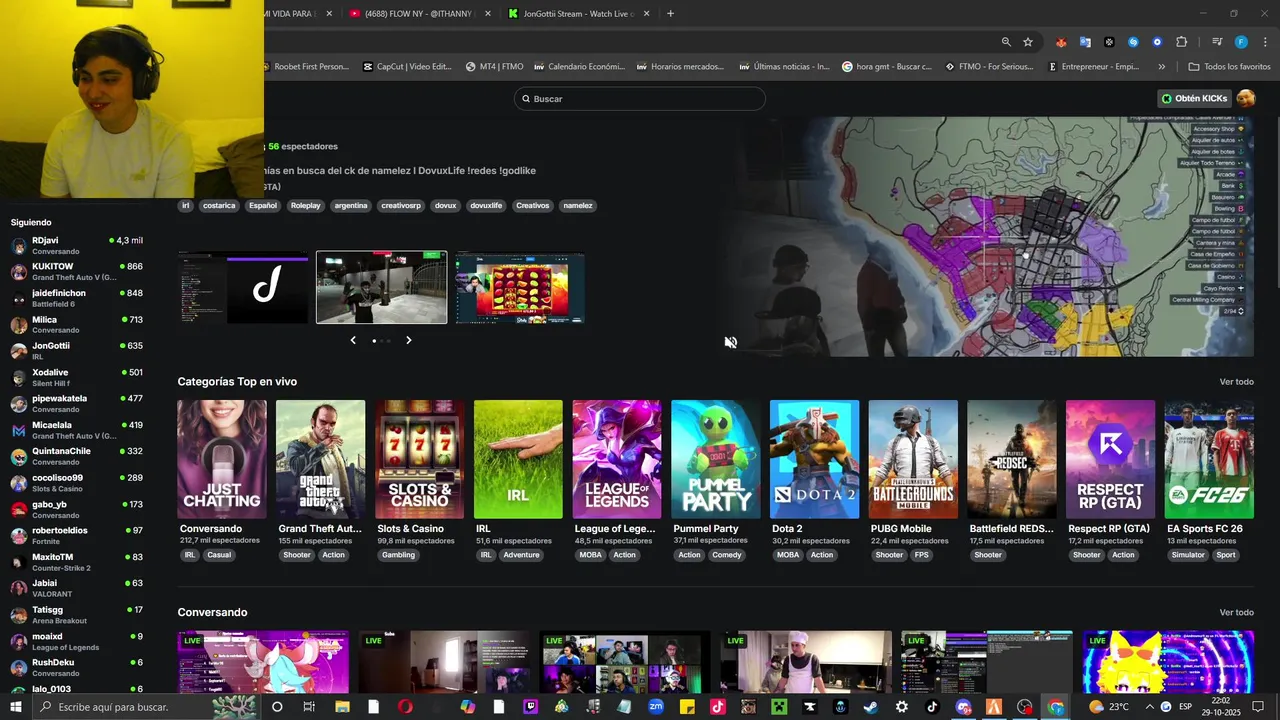Open Discord from the taskbar
This screenshot has width=1280, height=720.
[963, 707]
